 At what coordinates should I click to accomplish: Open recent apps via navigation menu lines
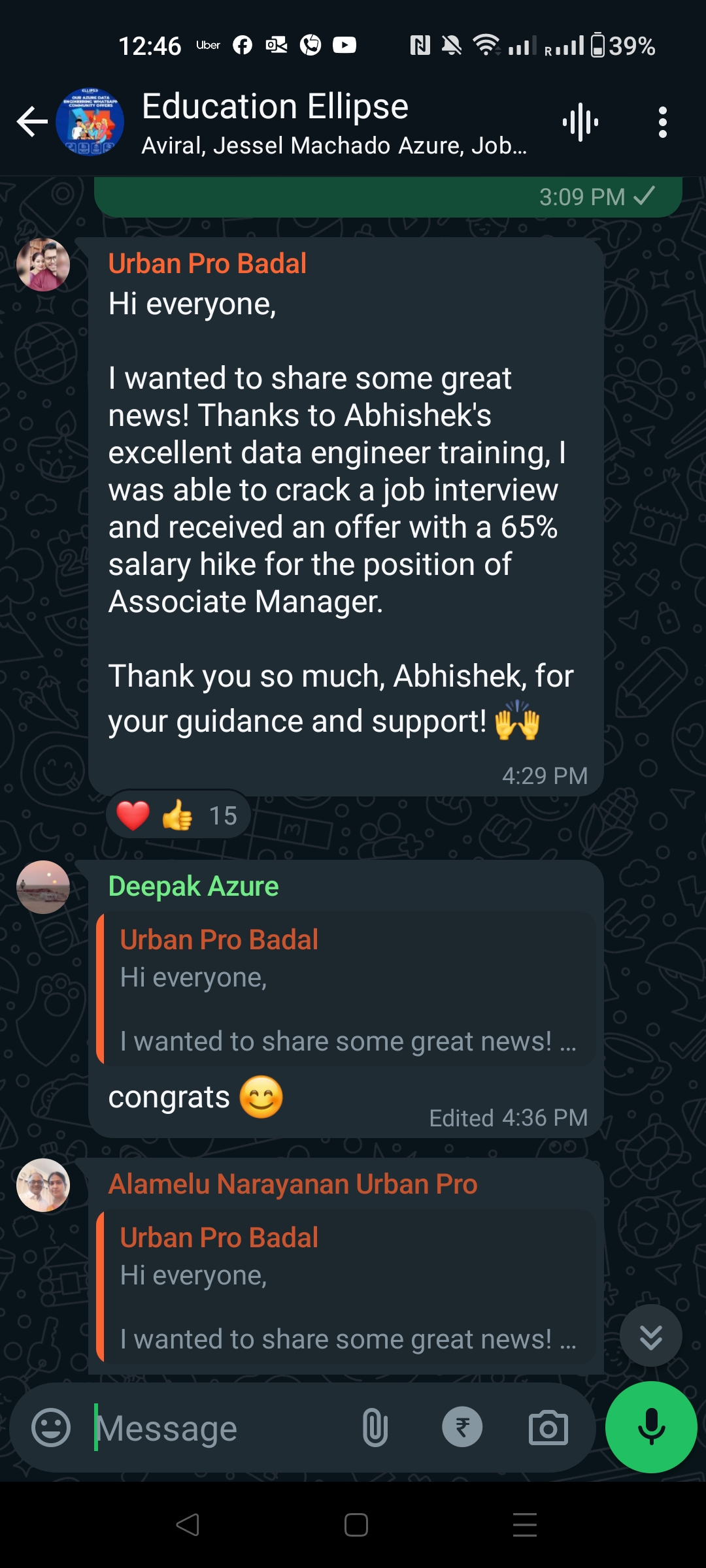[x=524, y=1525]
